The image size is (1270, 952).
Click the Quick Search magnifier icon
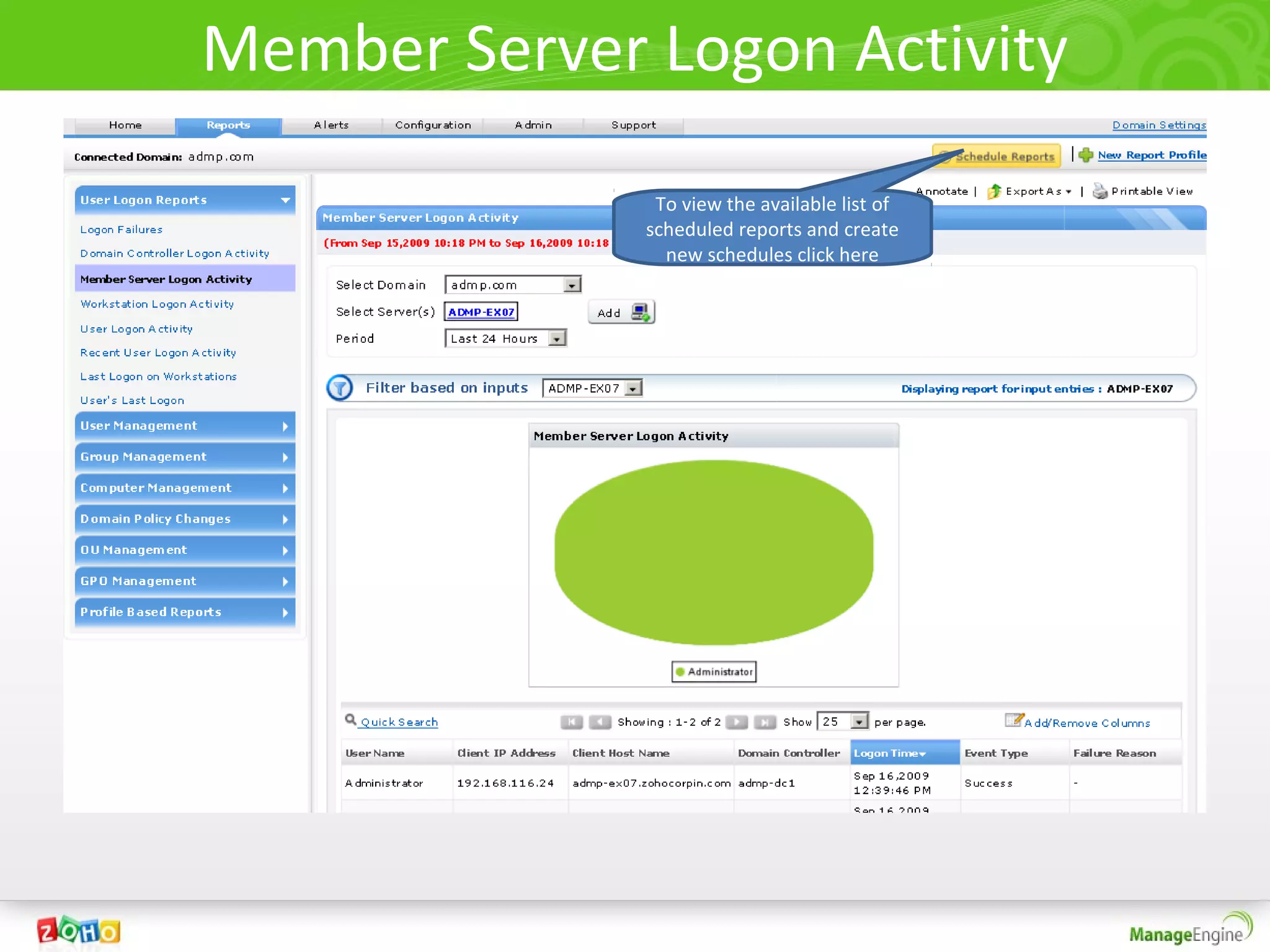click(x=351, y=720)
